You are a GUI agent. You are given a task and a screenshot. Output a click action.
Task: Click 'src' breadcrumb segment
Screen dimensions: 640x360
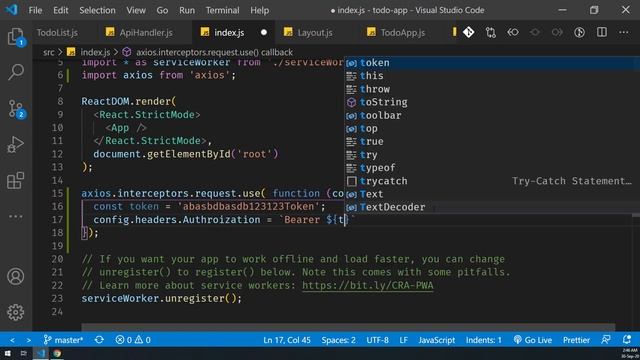pyautogui.click(x=49, y=52)
